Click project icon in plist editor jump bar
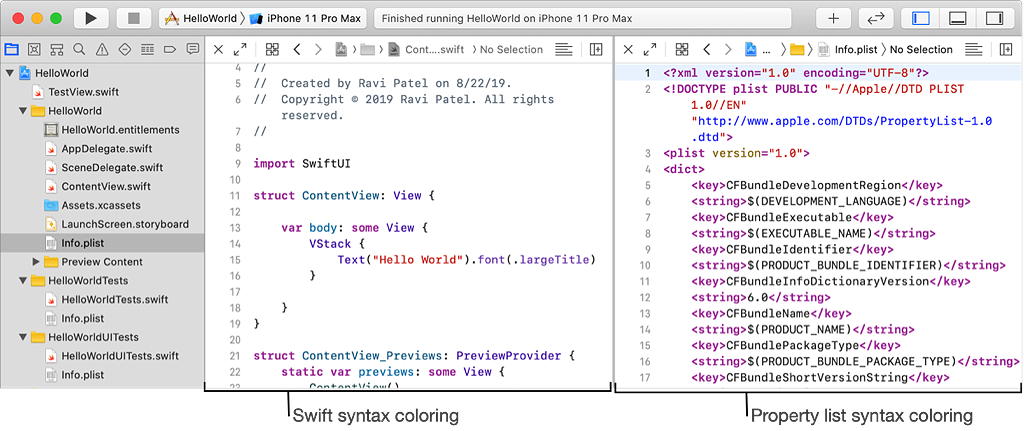Image resolution: width=1024 pixels, height=431 pixels. pyautogui.click(x=751, y=49)
